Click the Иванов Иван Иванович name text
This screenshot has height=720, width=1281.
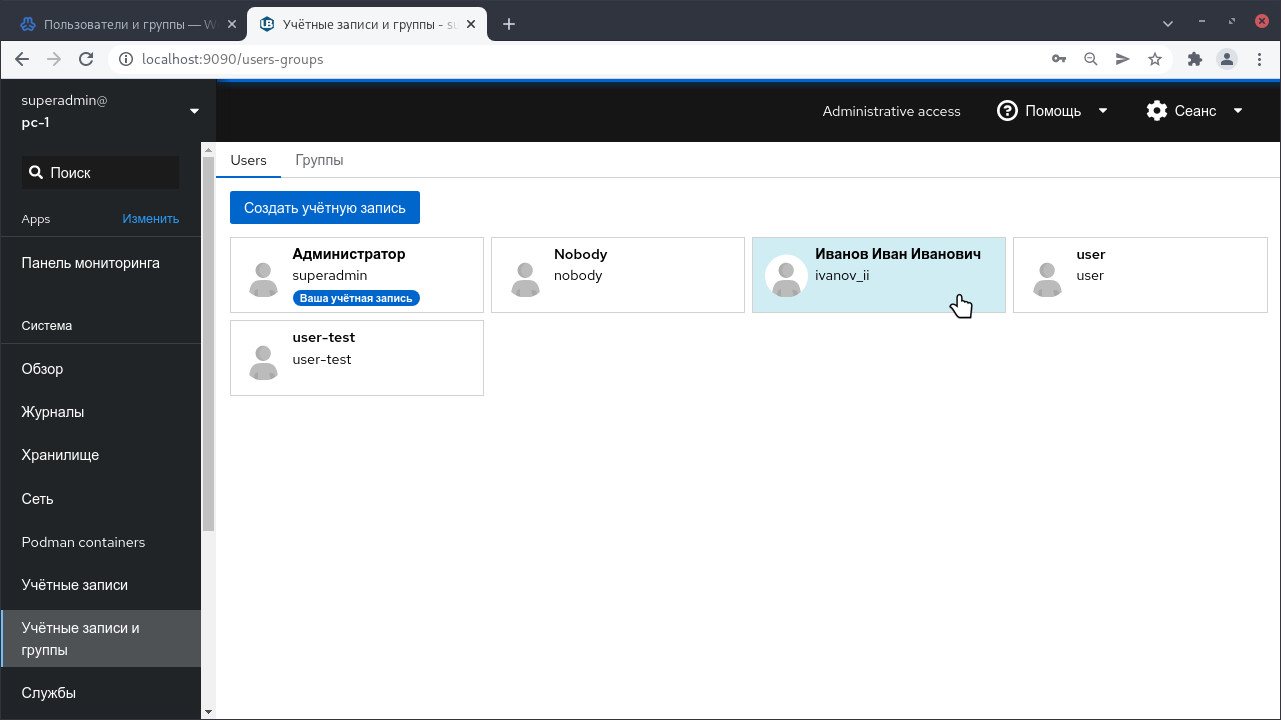[x=897, y=254]
